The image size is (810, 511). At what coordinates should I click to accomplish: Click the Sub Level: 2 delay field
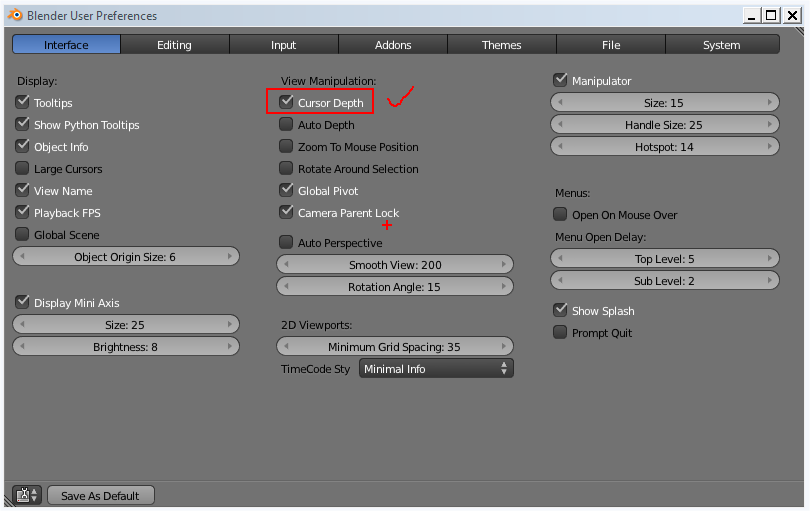tap(665, 281)
